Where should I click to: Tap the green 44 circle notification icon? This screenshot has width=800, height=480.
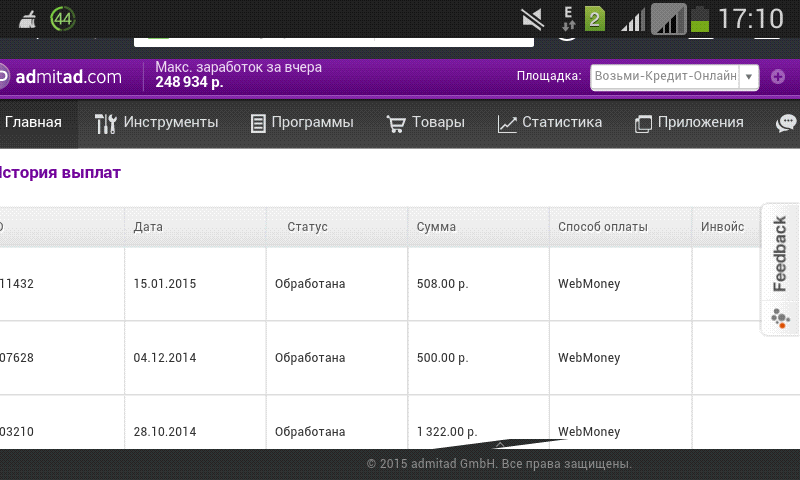(x=63, y=19)
